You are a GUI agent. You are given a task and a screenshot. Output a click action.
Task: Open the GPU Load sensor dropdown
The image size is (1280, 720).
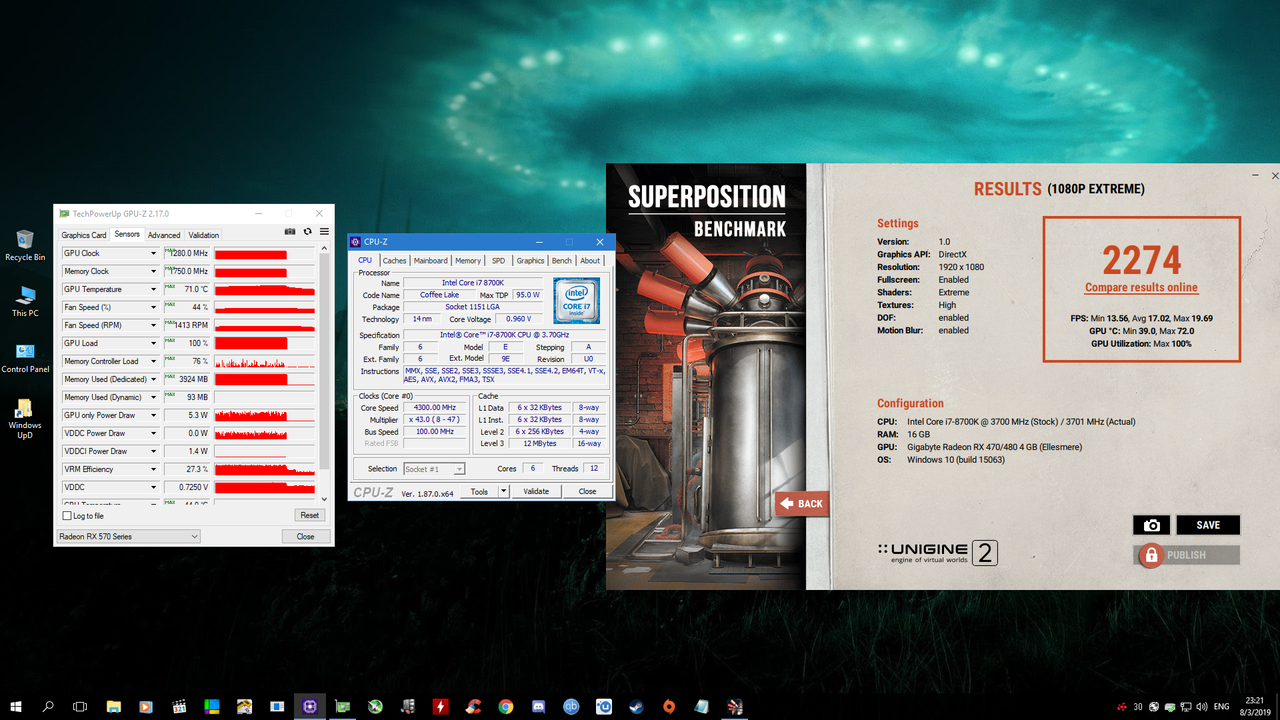[153, 344]
